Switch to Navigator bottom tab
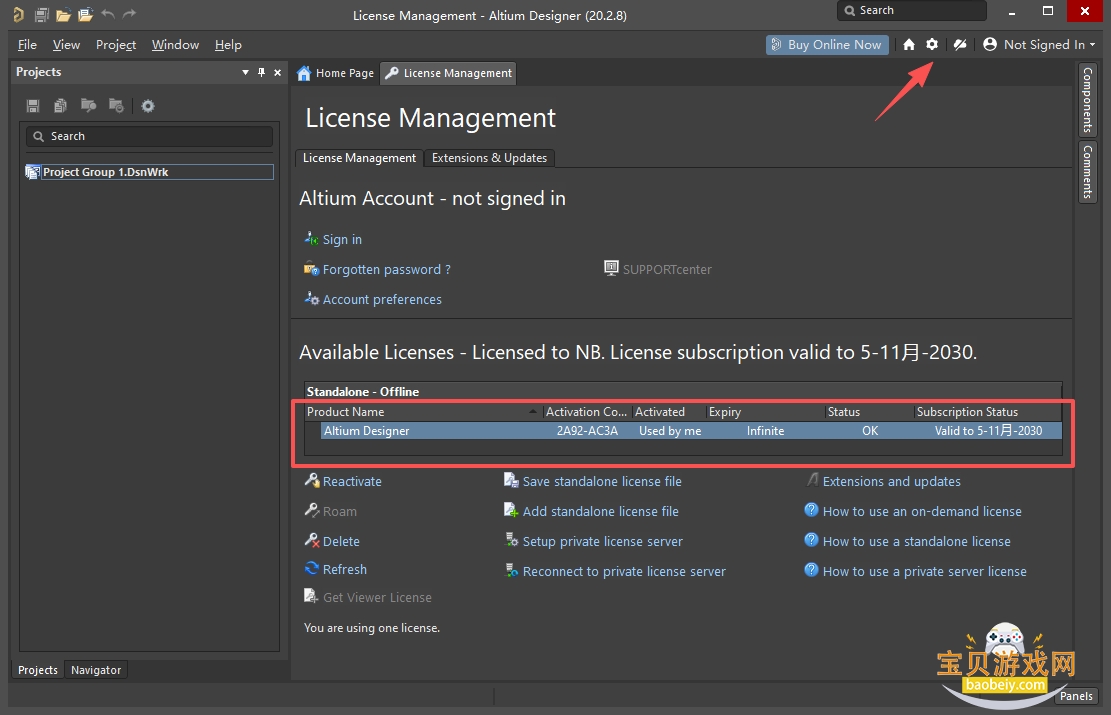1111x715 pixels. click(x=96, y=670)
